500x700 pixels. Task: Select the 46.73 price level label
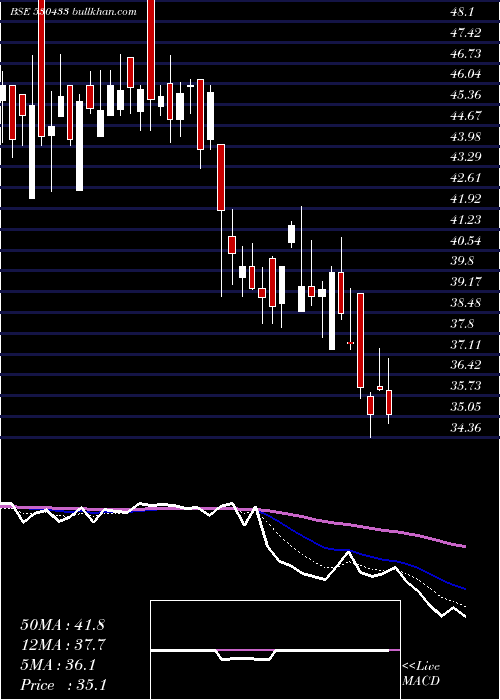[466, 54]
